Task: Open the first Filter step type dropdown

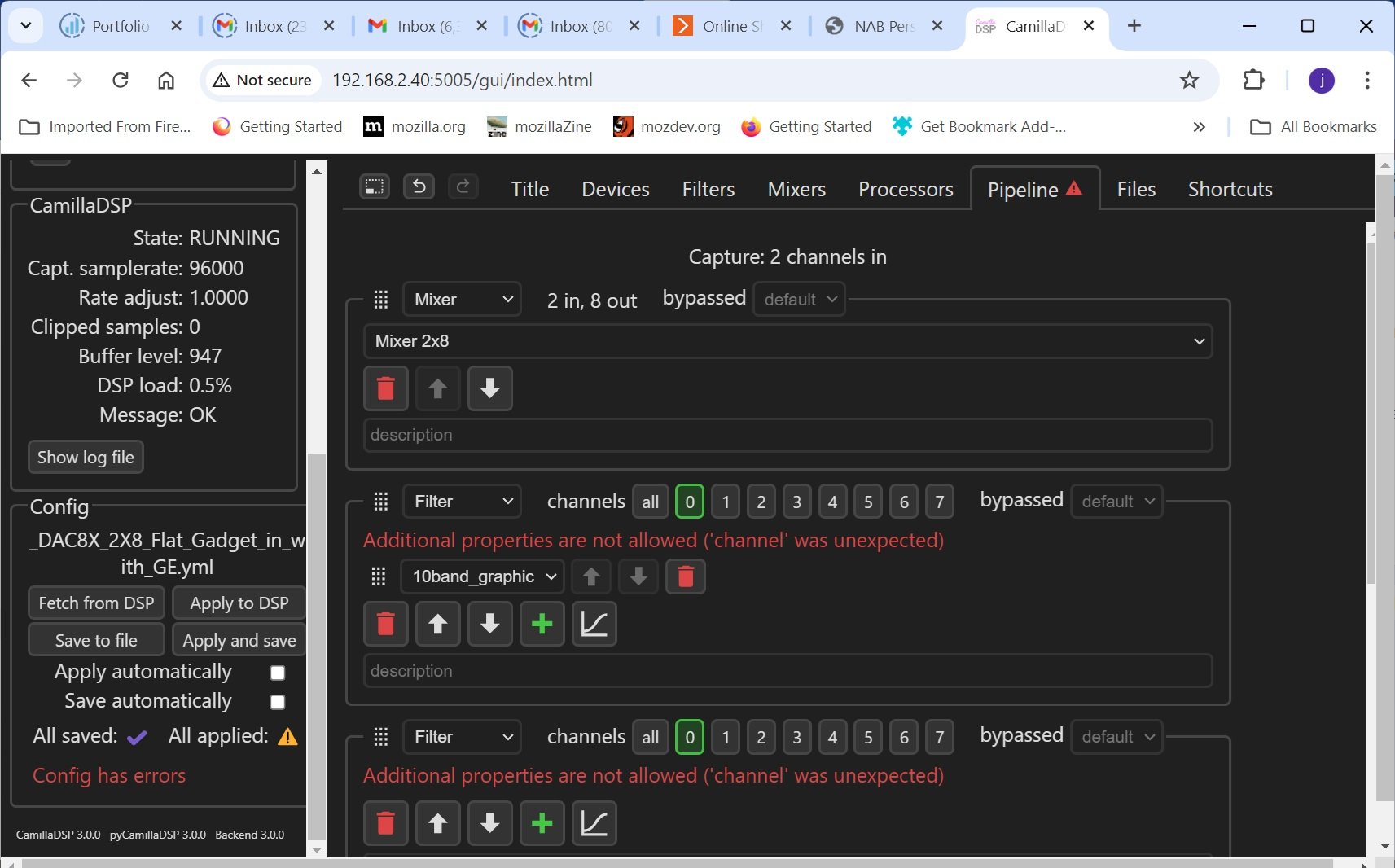Action: [462, 502]
